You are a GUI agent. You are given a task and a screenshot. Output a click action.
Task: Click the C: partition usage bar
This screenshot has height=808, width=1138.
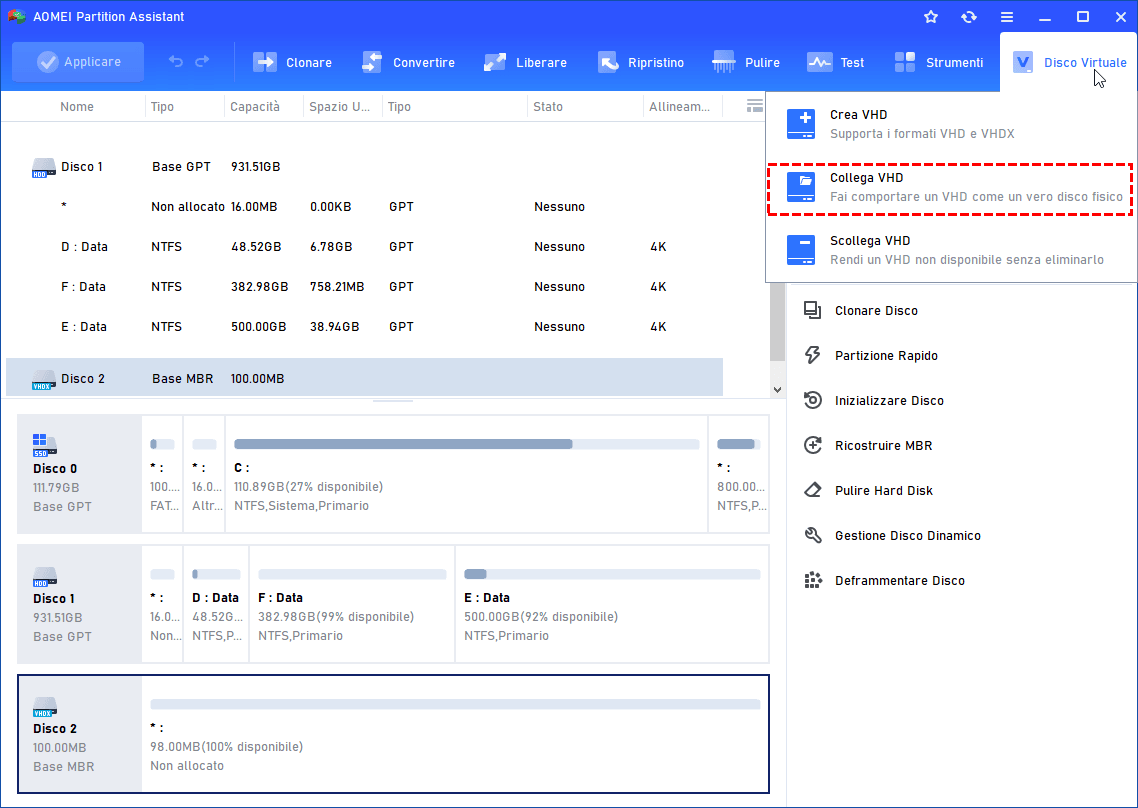coord(466,444)
